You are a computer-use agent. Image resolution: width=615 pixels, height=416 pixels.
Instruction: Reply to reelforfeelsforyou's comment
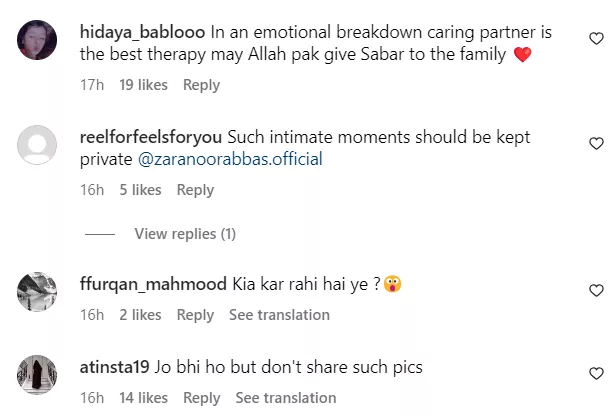pos(195,190)
